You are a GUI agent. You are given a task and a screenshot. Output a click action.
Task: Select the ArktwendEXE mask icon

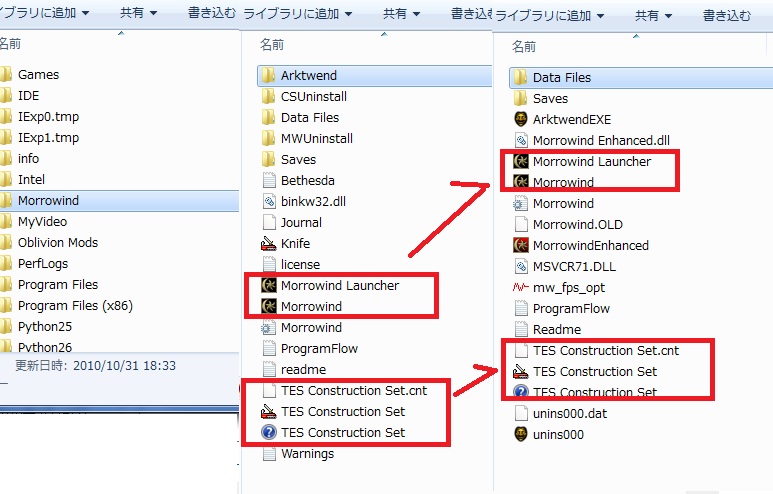click(521, 119)
